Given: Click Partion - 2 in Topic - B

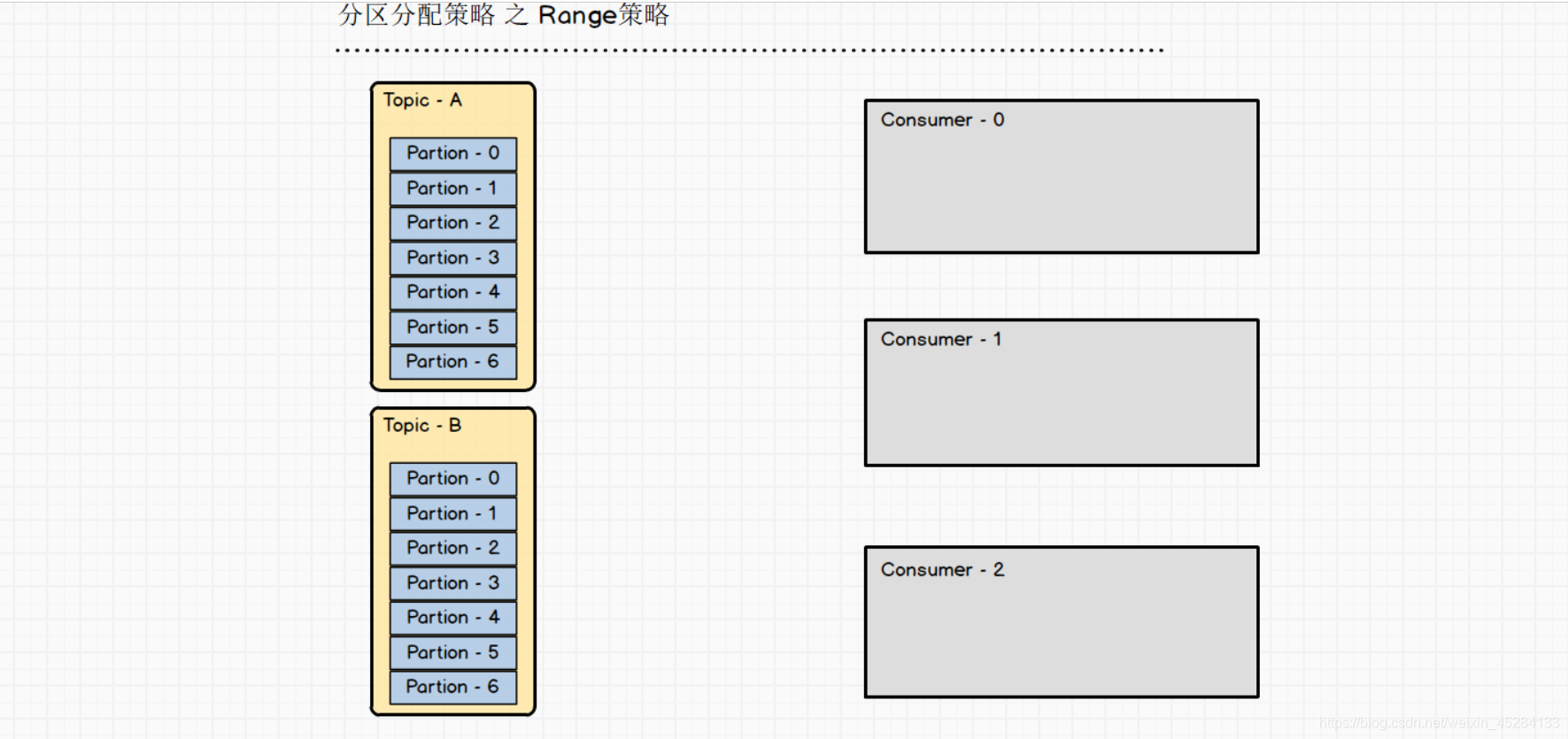Looking at the screenshot, I should tap(453, 548).
